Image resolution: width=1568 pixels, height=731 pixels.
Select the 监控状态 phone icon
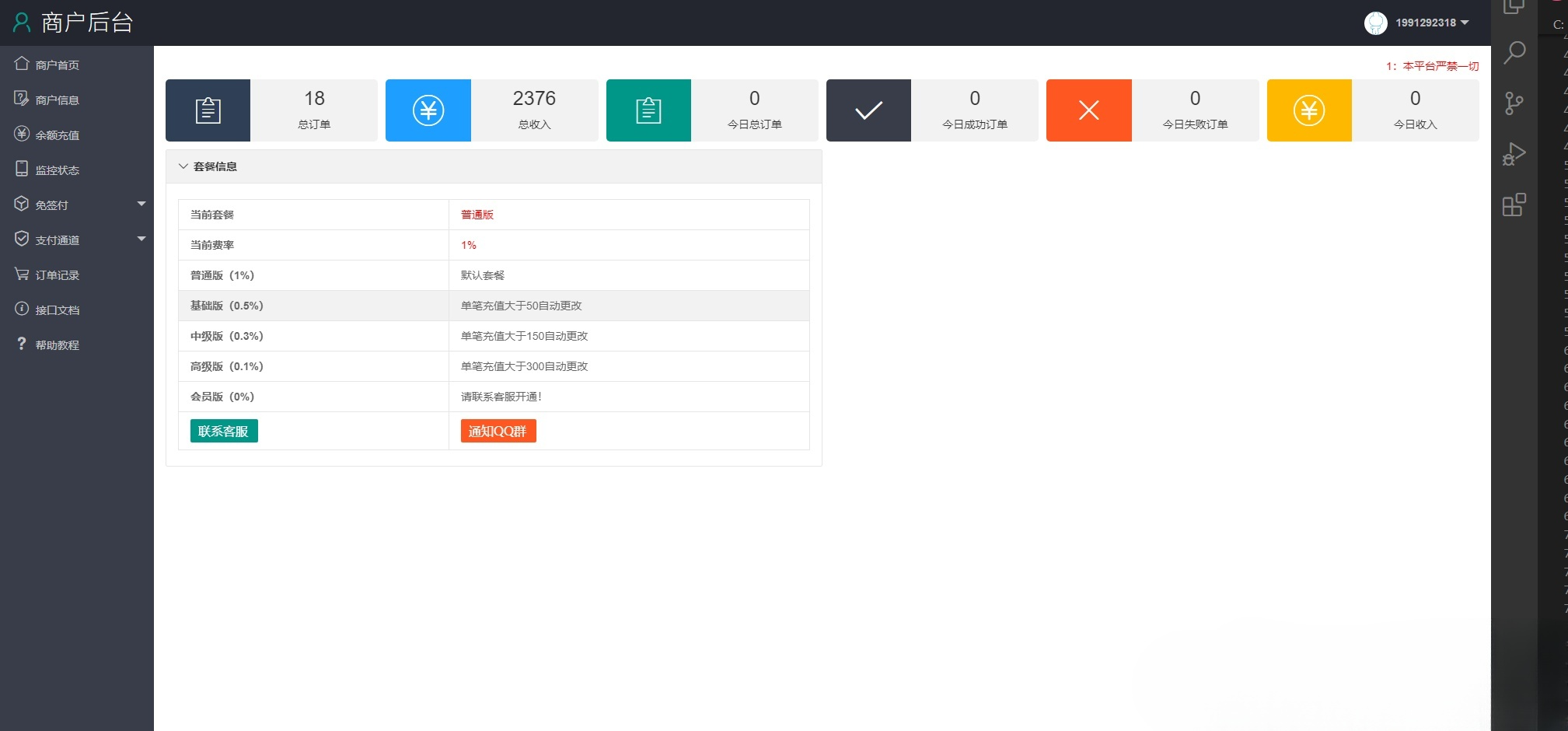pyautogui.click(x=22, y=169)
